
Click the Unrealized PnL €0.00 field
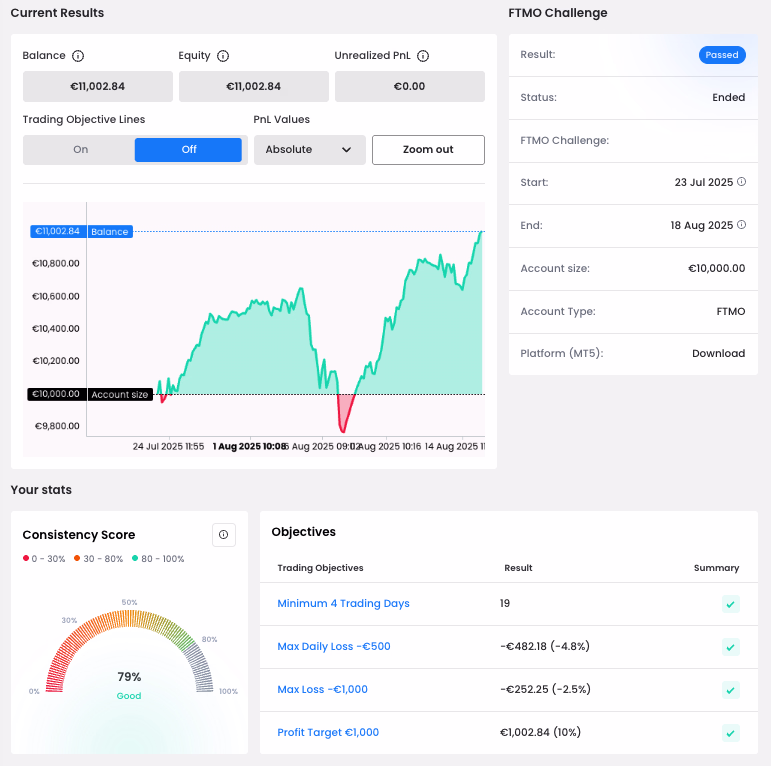pyautogui.click(x=410, y=87)
